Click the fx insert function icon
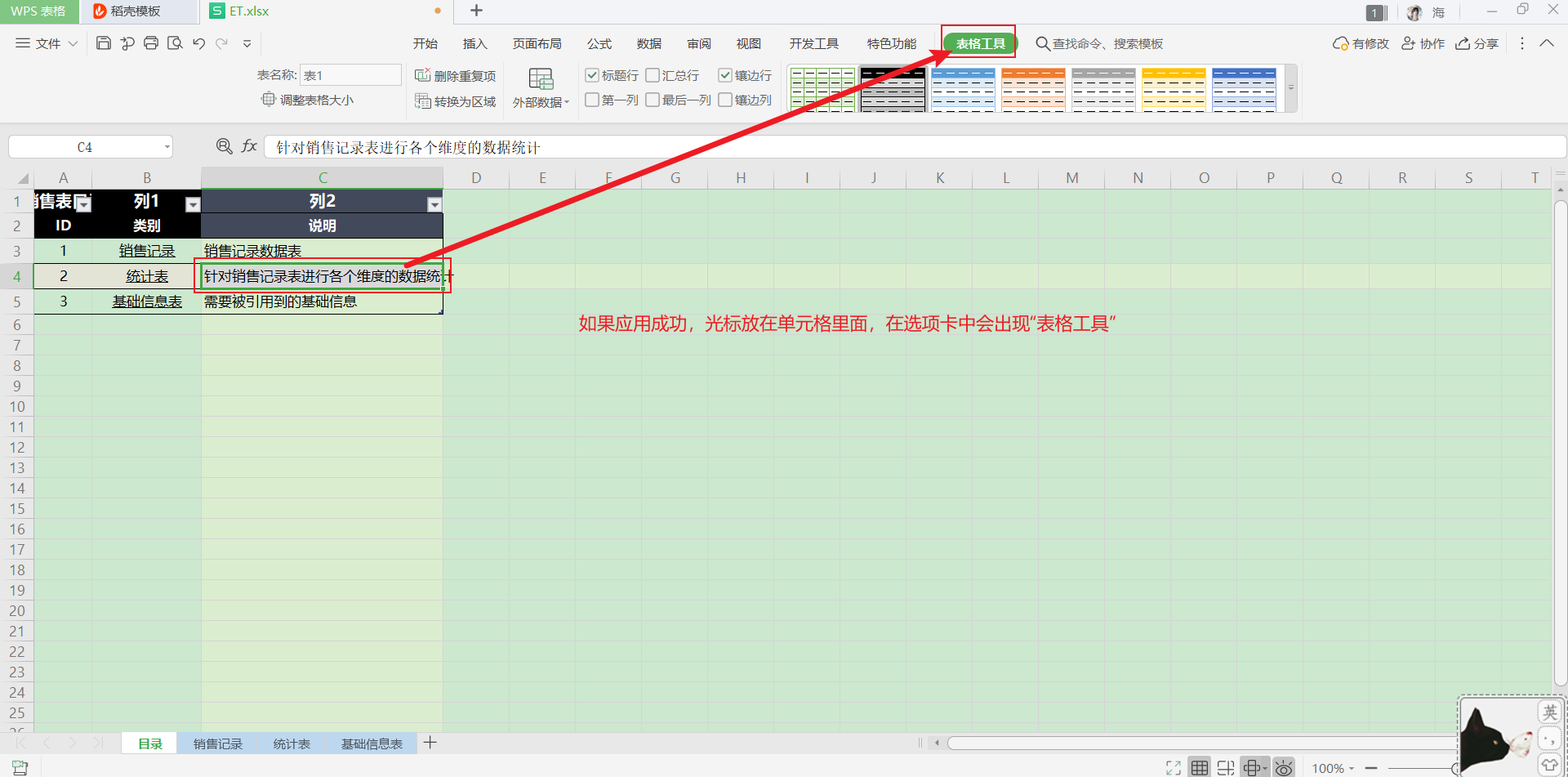 point(249,146)
